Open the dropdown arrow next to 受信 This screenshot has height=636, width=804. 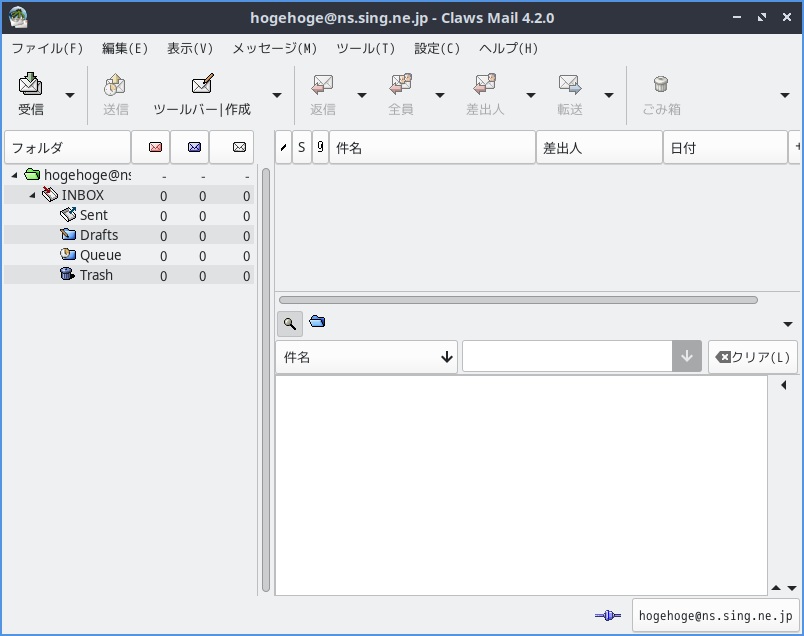tap(70, 95)
